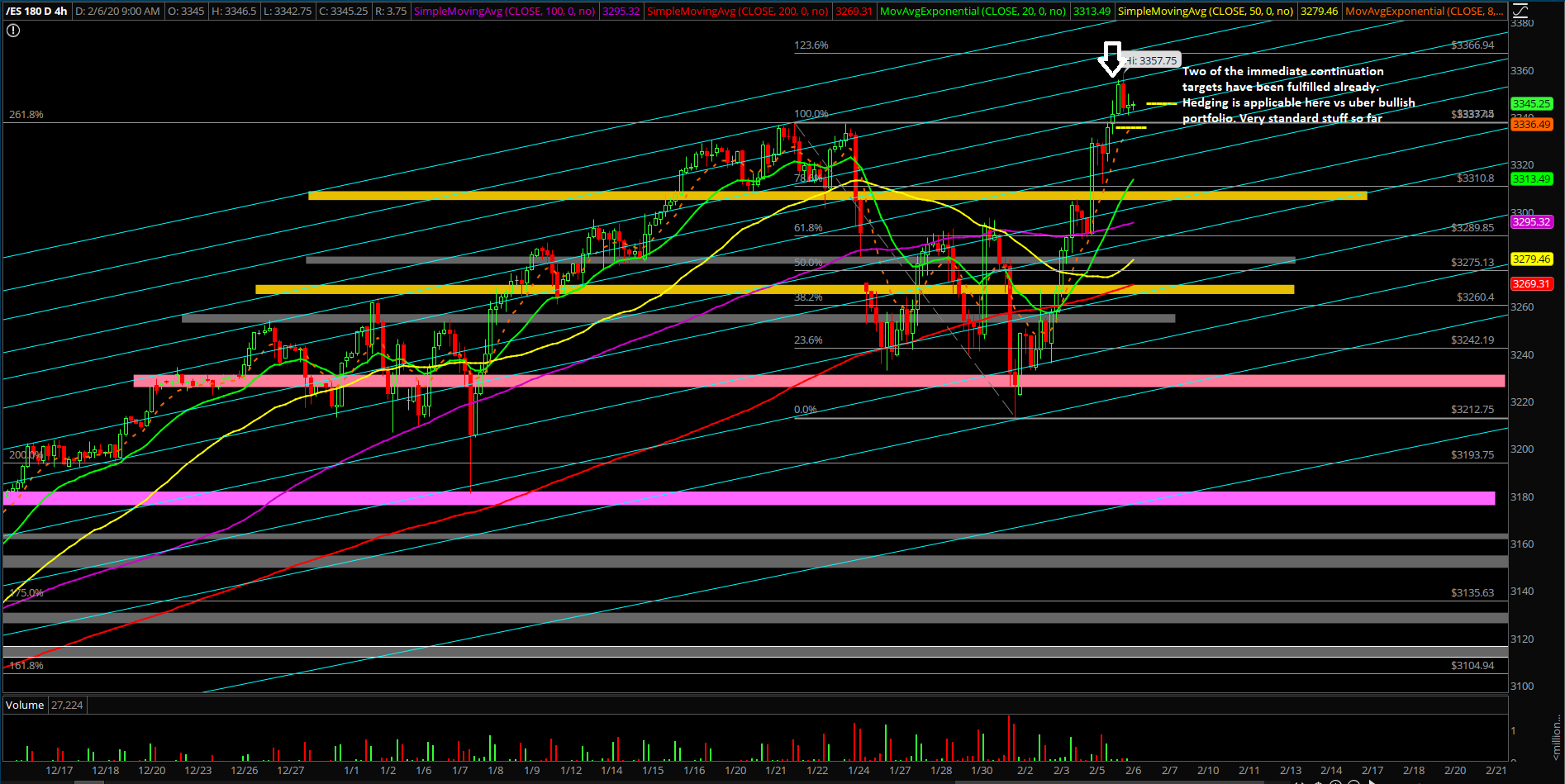
Task: Click the $3260.4 Fibonacci price label
Action: point(1475,297)
